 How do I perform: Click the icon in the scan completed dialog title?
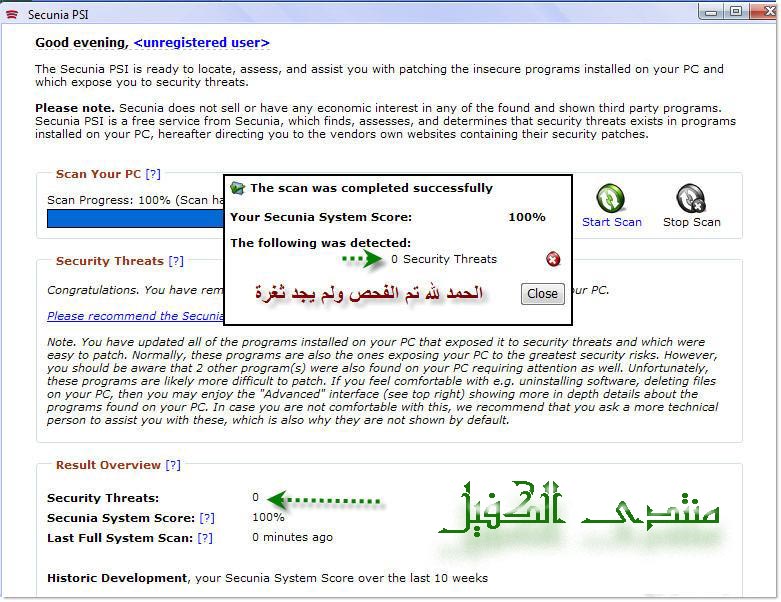[238, 188]
